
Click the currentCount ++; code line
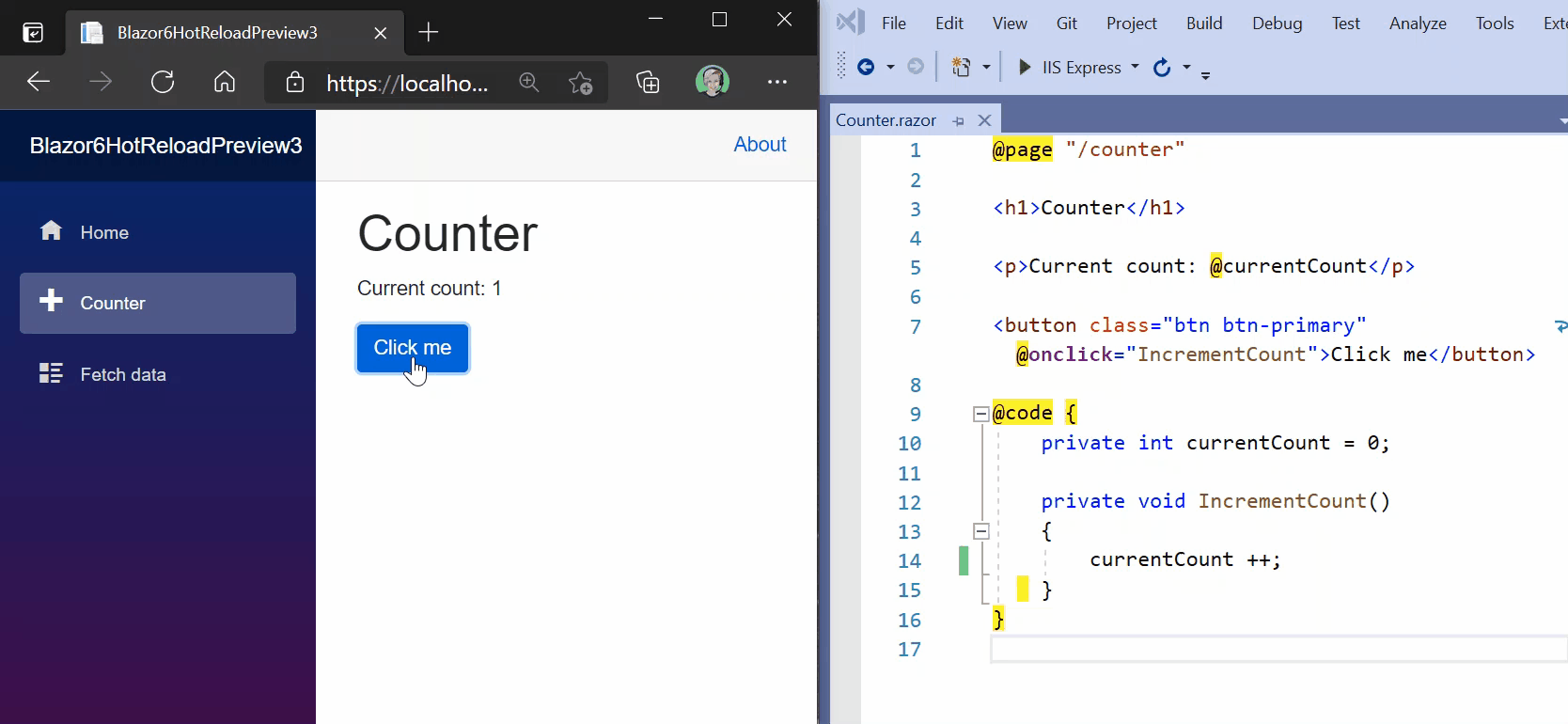[1184, 559]
